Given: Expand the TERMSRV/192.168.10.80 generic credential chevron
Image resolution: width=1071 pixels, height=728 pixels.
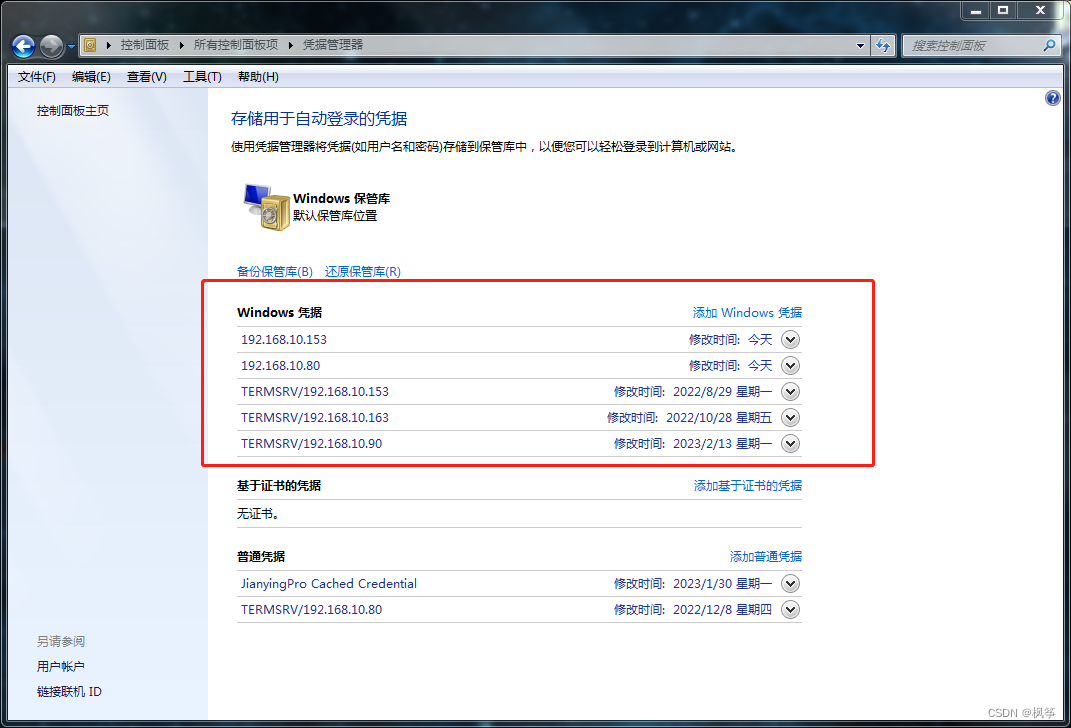Looking at the screenshot, I should point(790,609).
